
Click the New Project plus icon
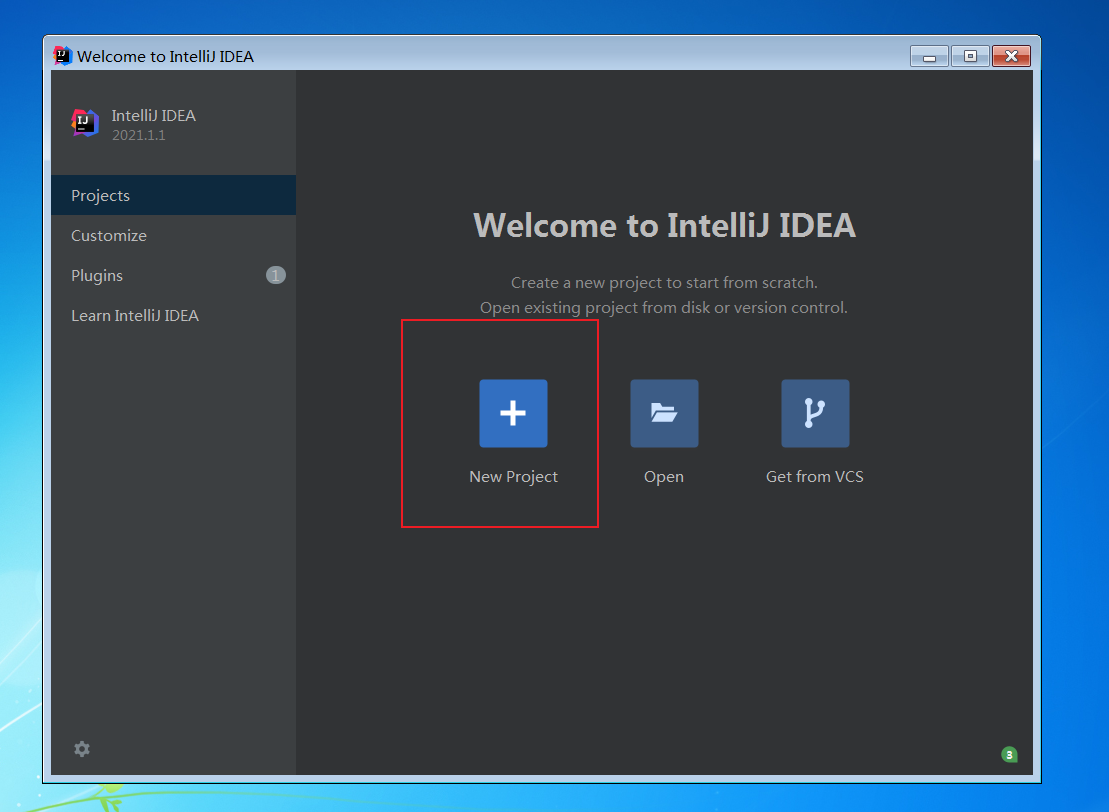tap(513, 413)
